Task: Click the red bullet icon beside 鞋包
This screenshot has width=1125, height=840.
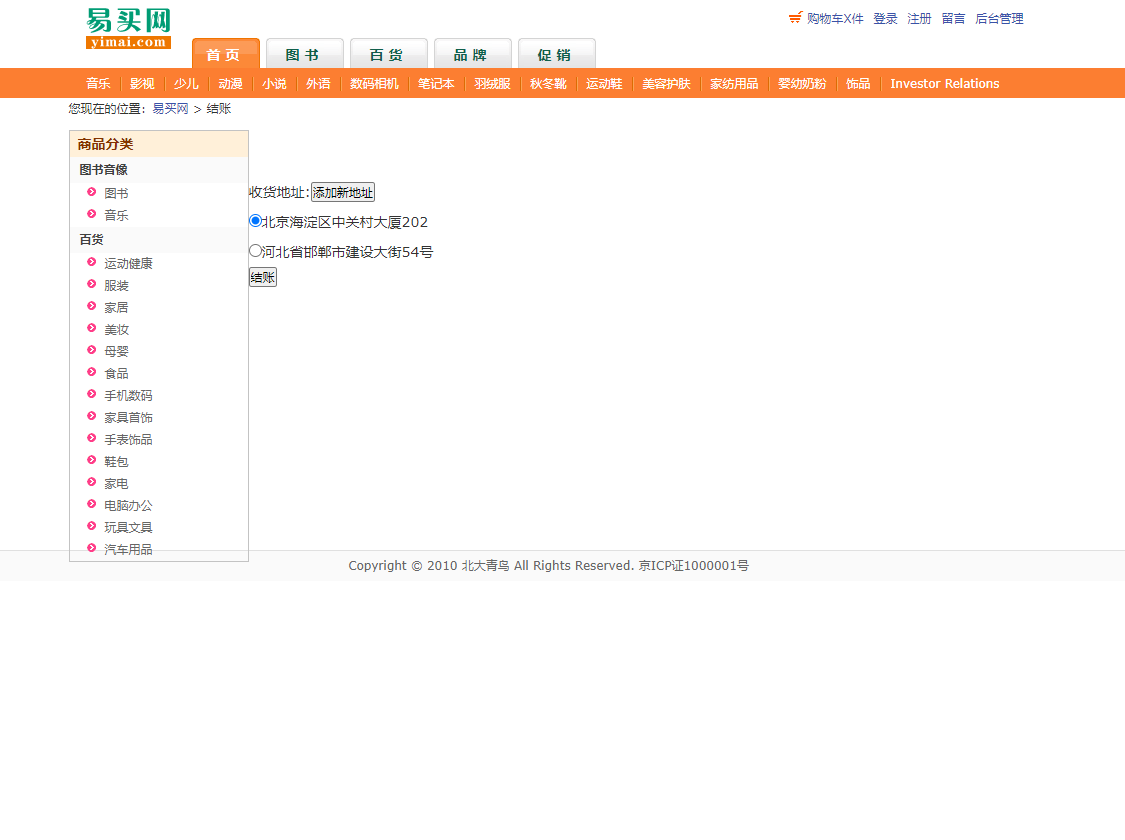Action: 91,461
